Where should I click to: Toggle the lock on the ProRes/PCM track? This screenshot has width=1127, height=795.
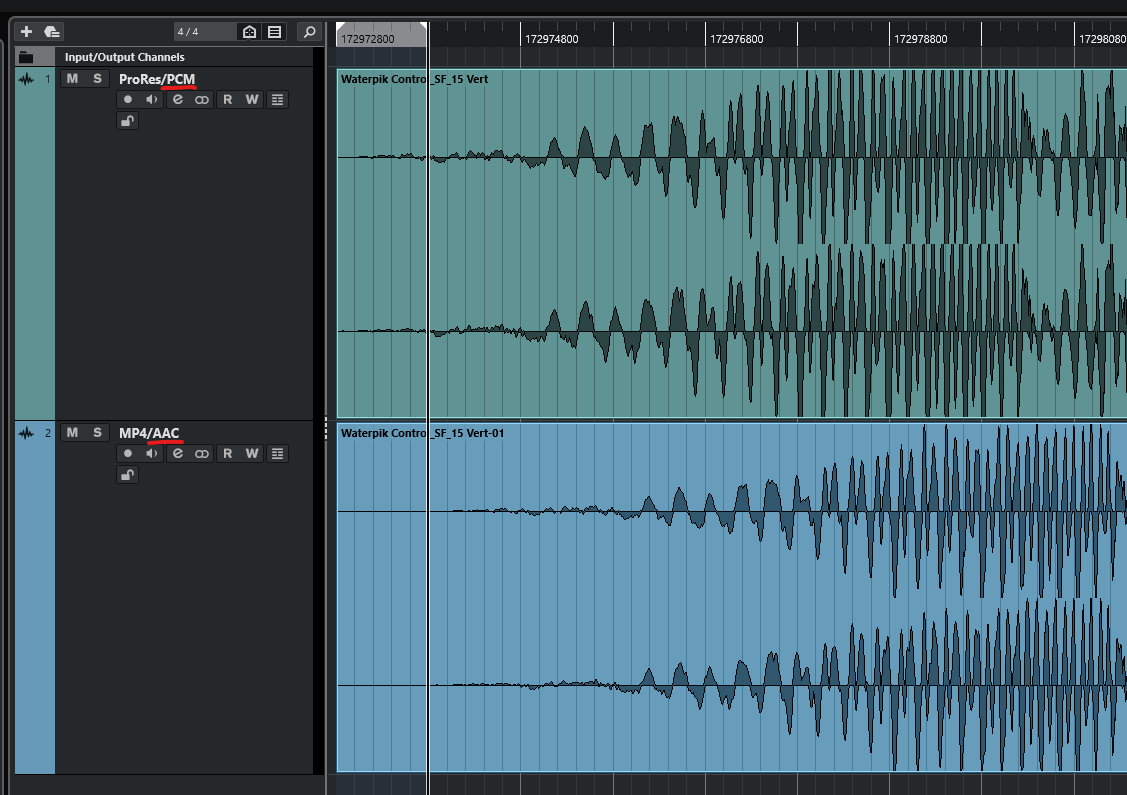(127, 121)
